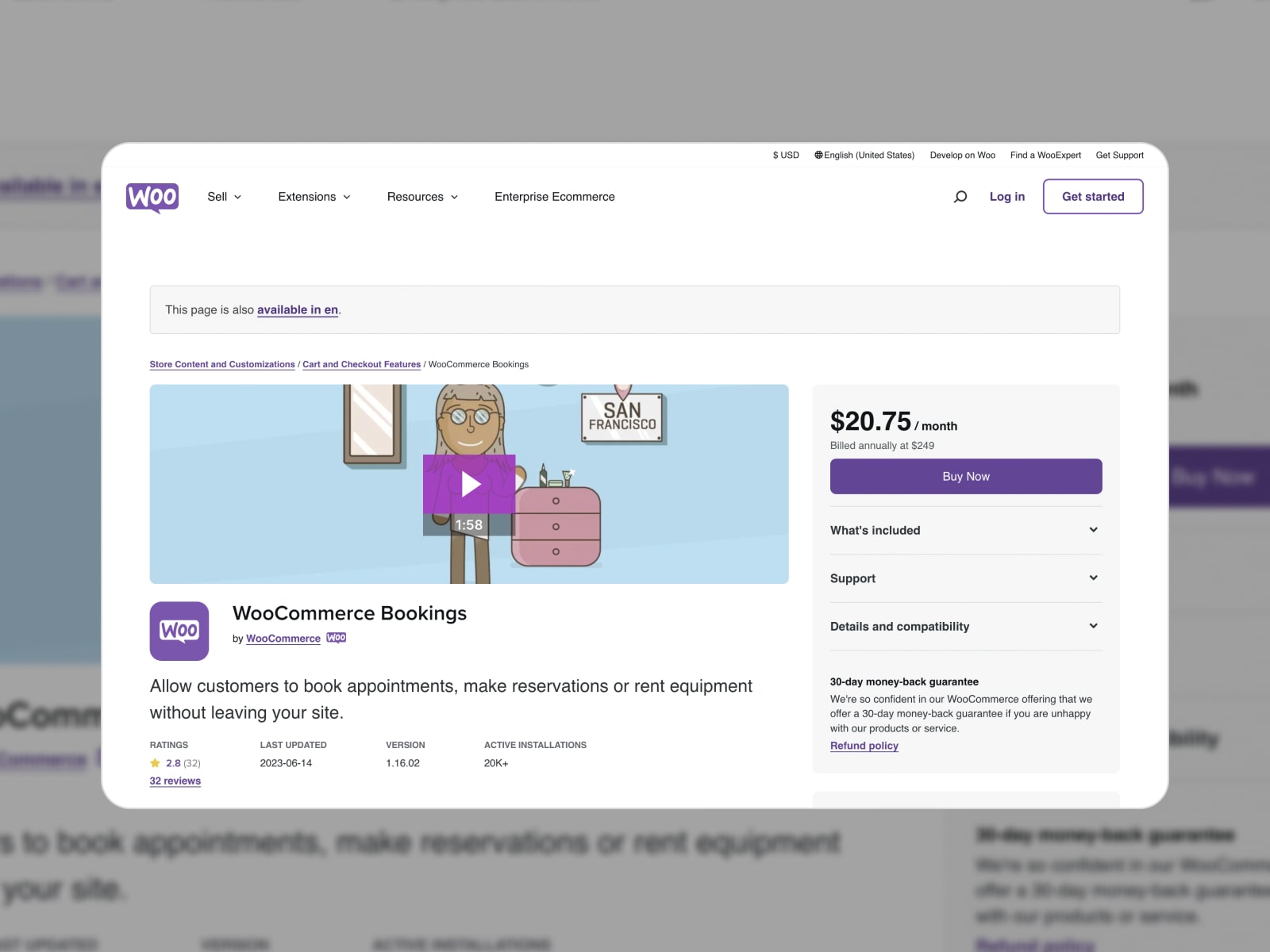Play the WooCommerce Bookings video
Viewport: 1270px width, 952px height.
point(469,484)
